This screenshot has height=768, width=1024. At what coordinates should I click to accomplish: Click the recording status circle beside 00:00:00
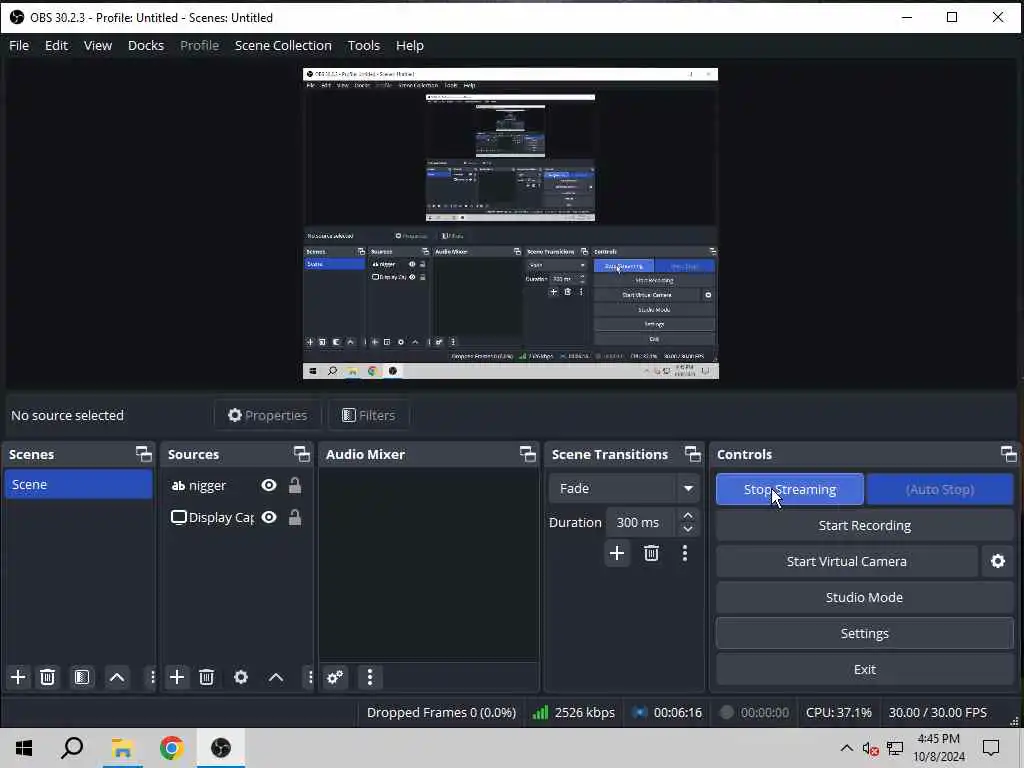pyautogui.click(x=726, y=712)
